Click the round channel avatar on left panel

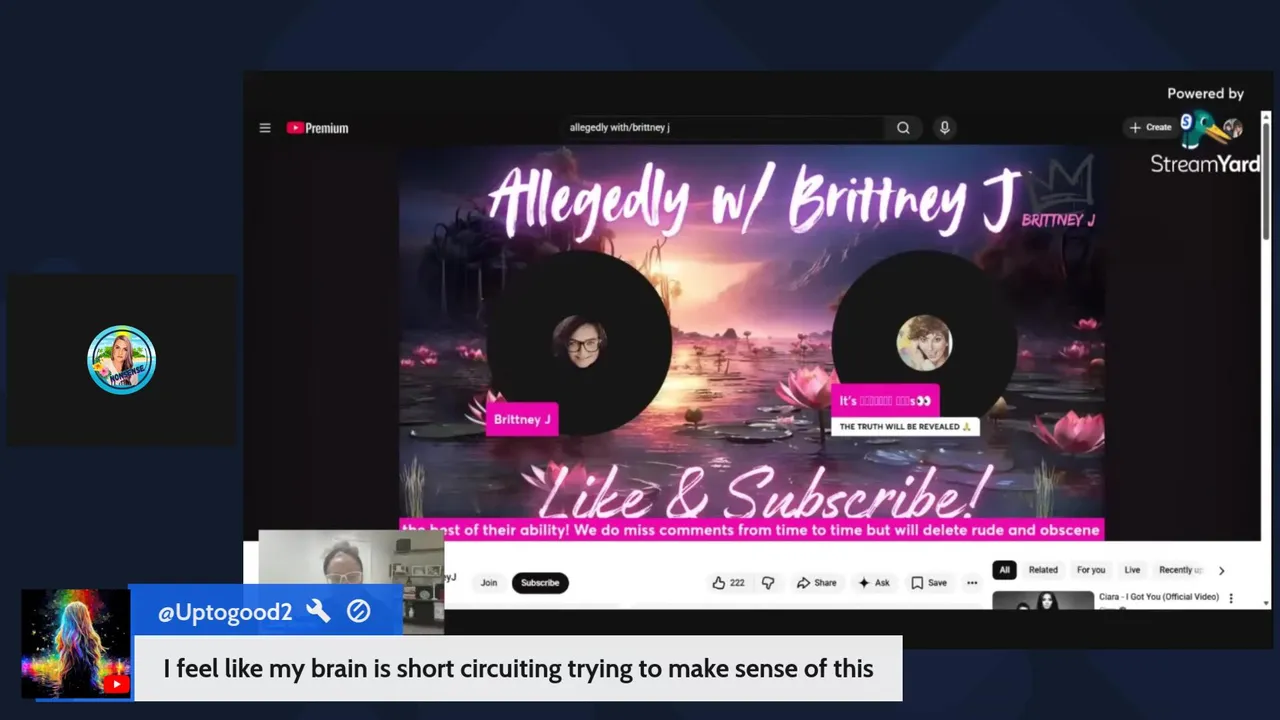pos(122,360)
